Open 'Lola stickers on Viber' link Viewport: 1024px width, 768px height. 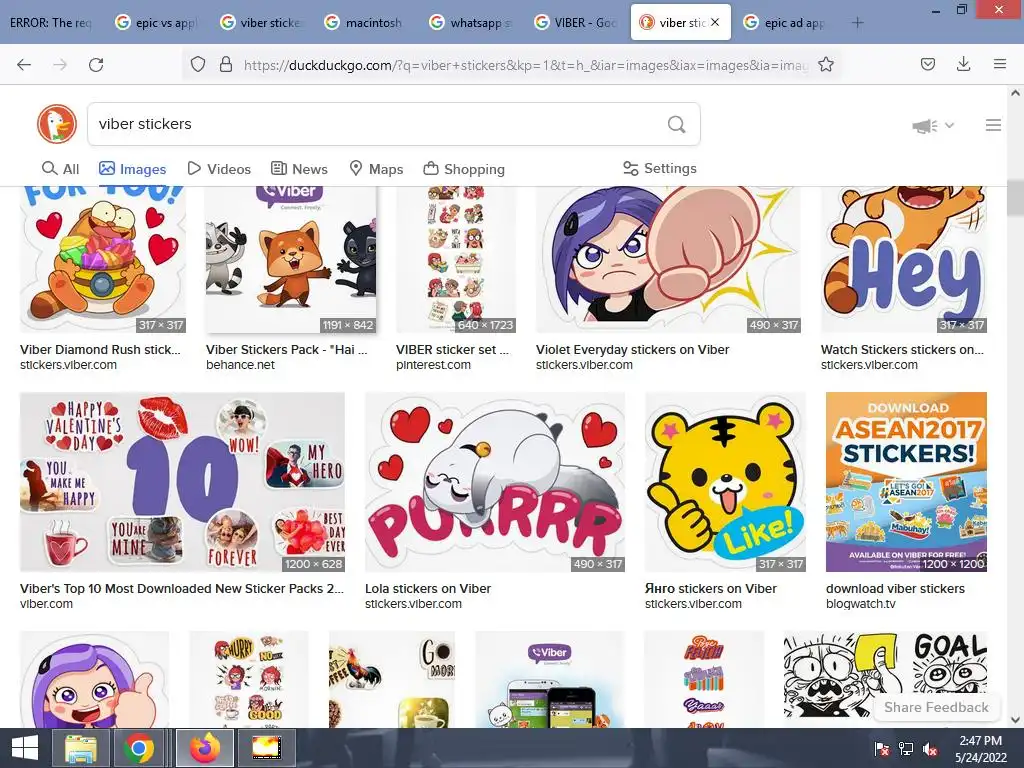point(428,588)
